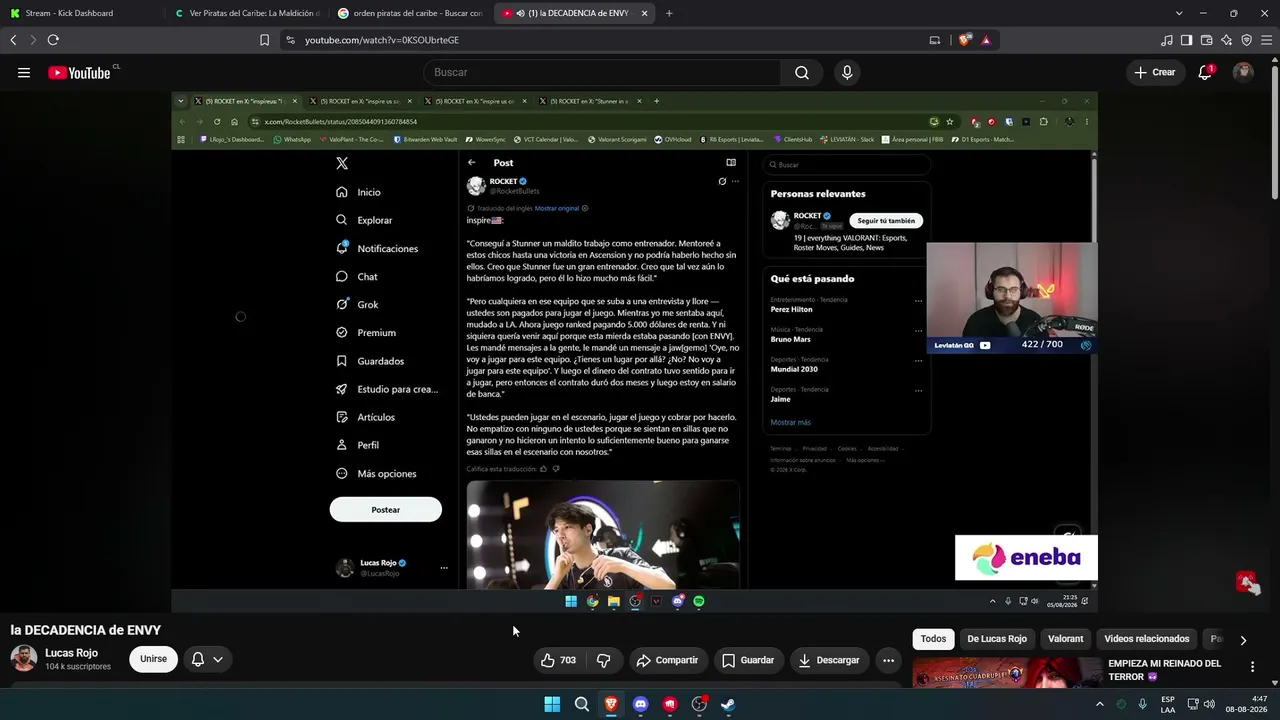Download the video with Descargar
This screenshot has height=720, width=1280.
coord(829,660)
